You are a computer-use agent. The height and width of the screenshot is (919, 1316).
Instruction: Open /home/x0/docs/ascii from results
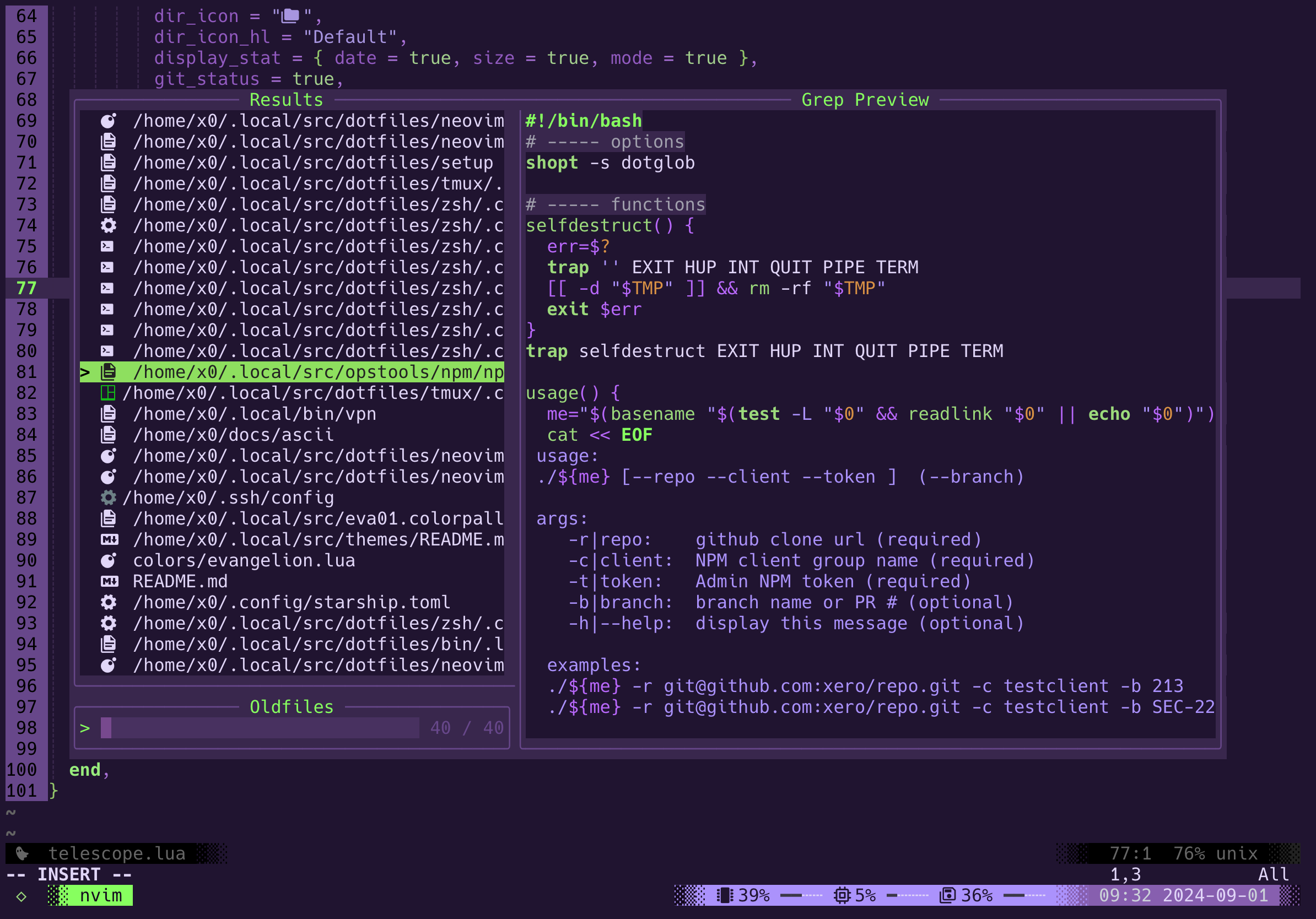pyautogui.click(x=233, y=435)
